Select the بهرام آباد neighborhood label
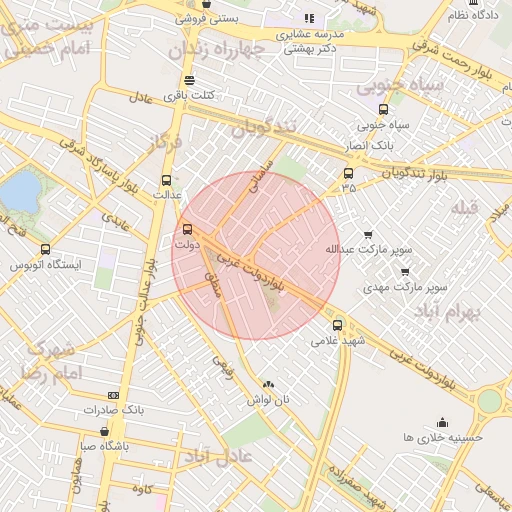 tap(447, 312)
